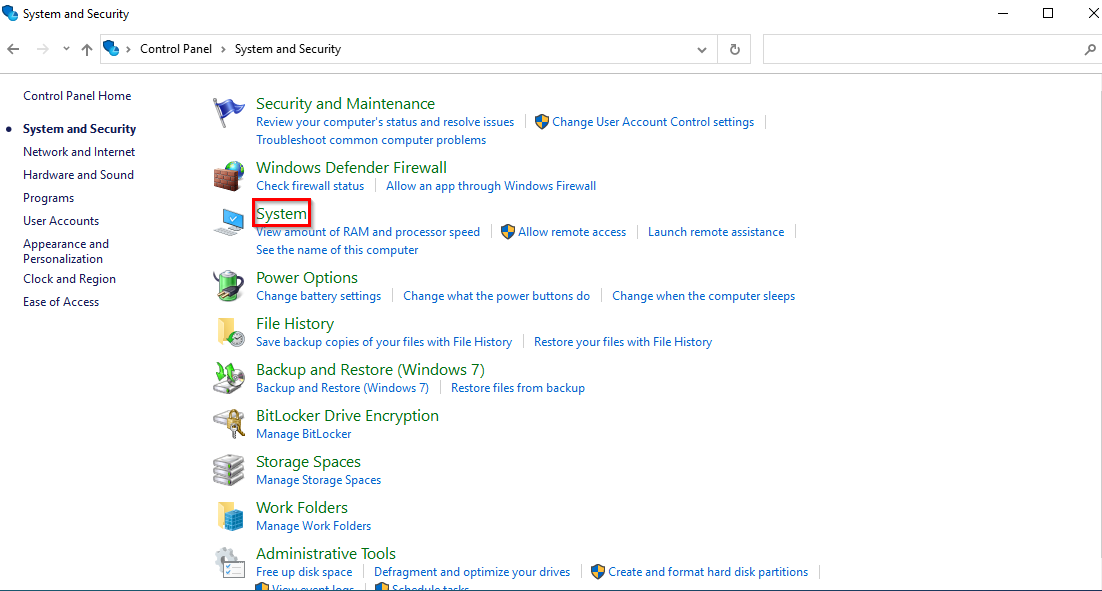Open Clock and Region category
The image size is (1102, 591).
(70, 279)
